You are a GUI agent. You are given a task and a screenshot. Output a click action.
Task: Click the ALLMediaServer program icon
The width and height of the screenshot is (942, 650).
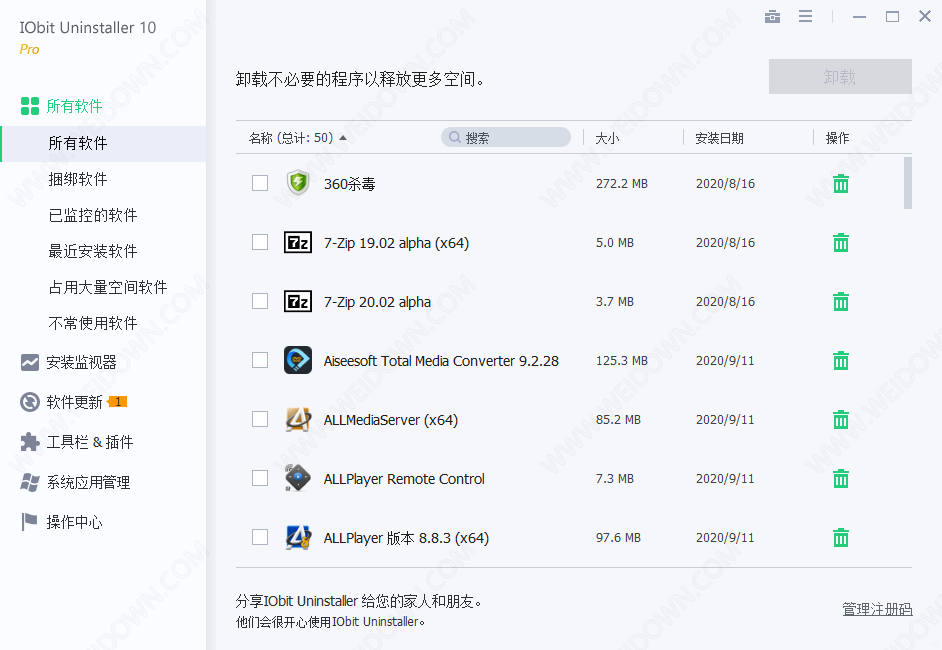298,419
